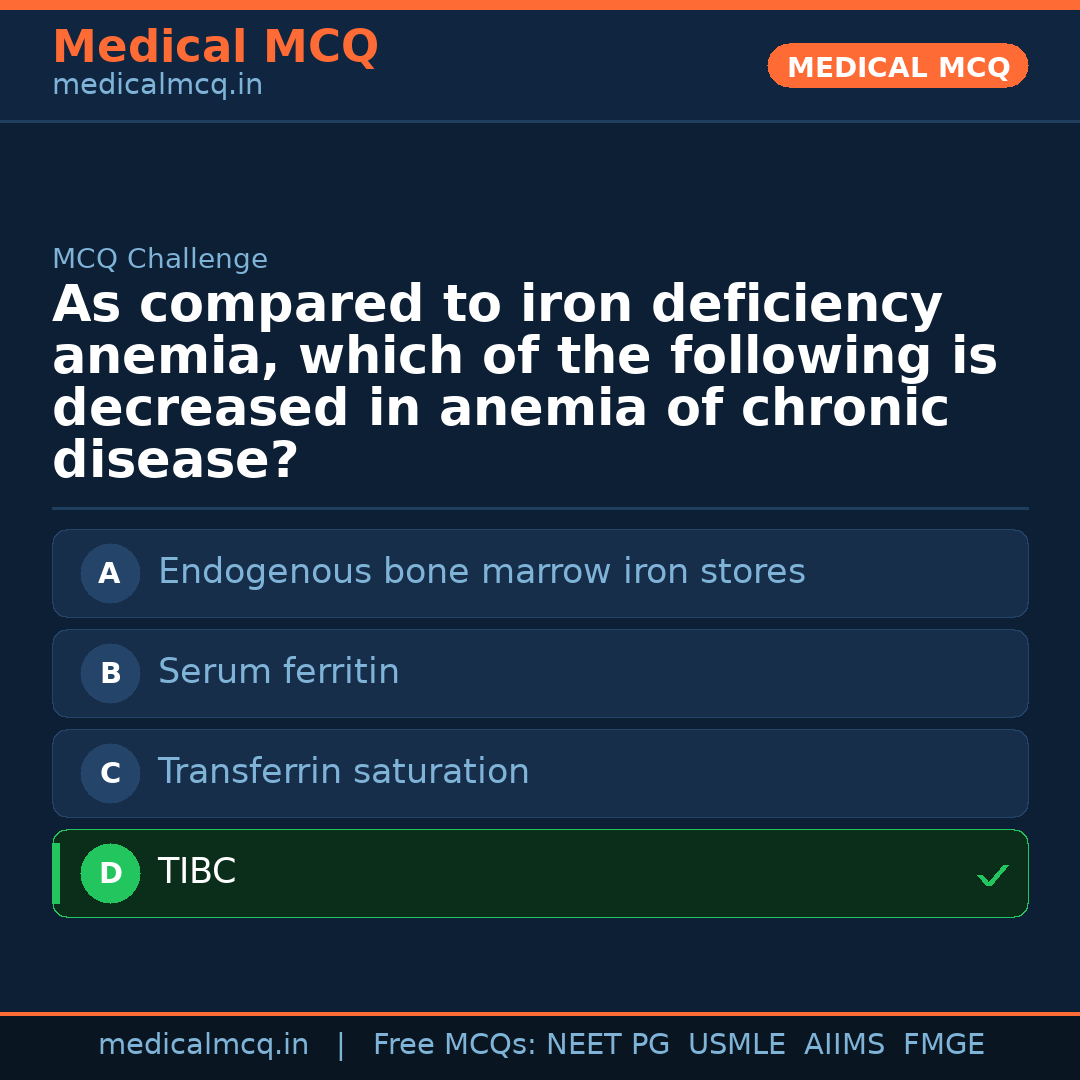
Task: Pick the Serum ferritin answer text
Action: tap(278, 672)
